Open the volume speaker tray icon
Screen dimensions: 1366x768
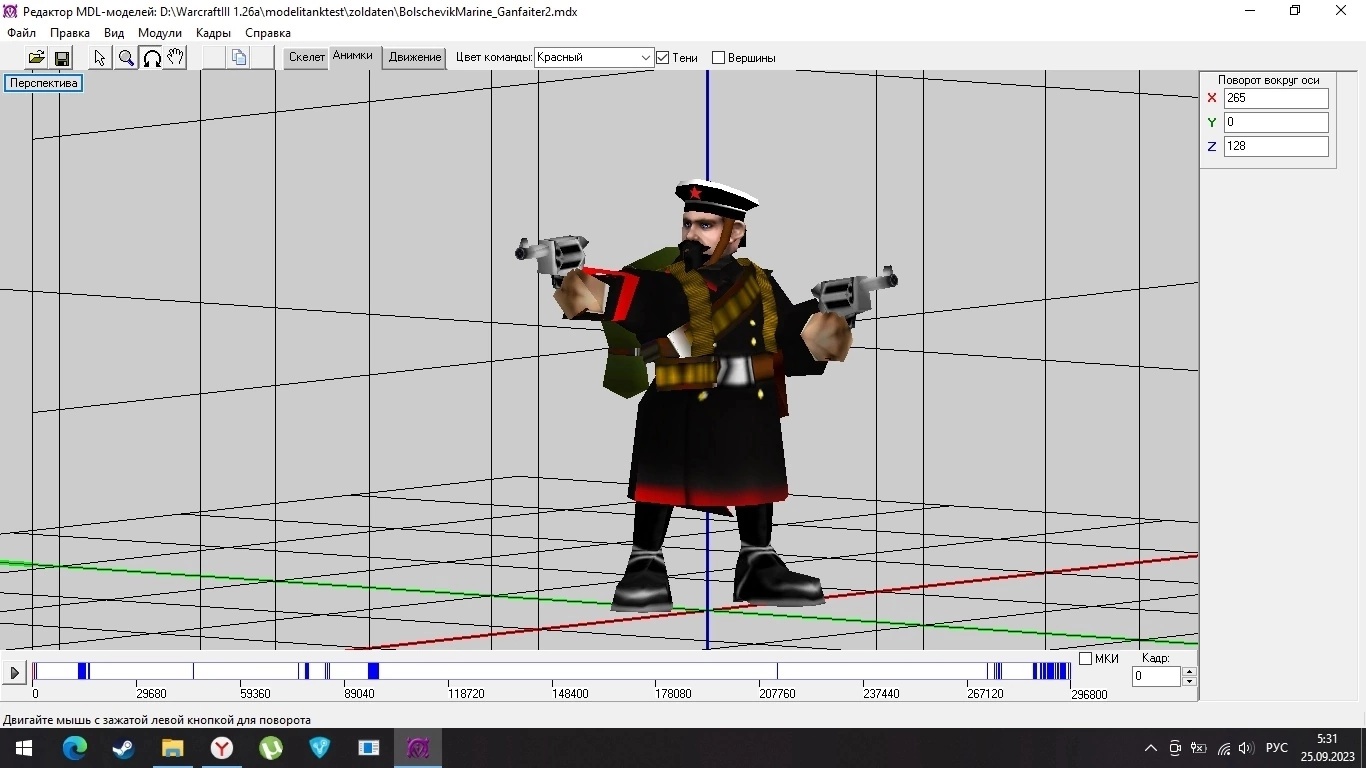tap(1245, 748)
